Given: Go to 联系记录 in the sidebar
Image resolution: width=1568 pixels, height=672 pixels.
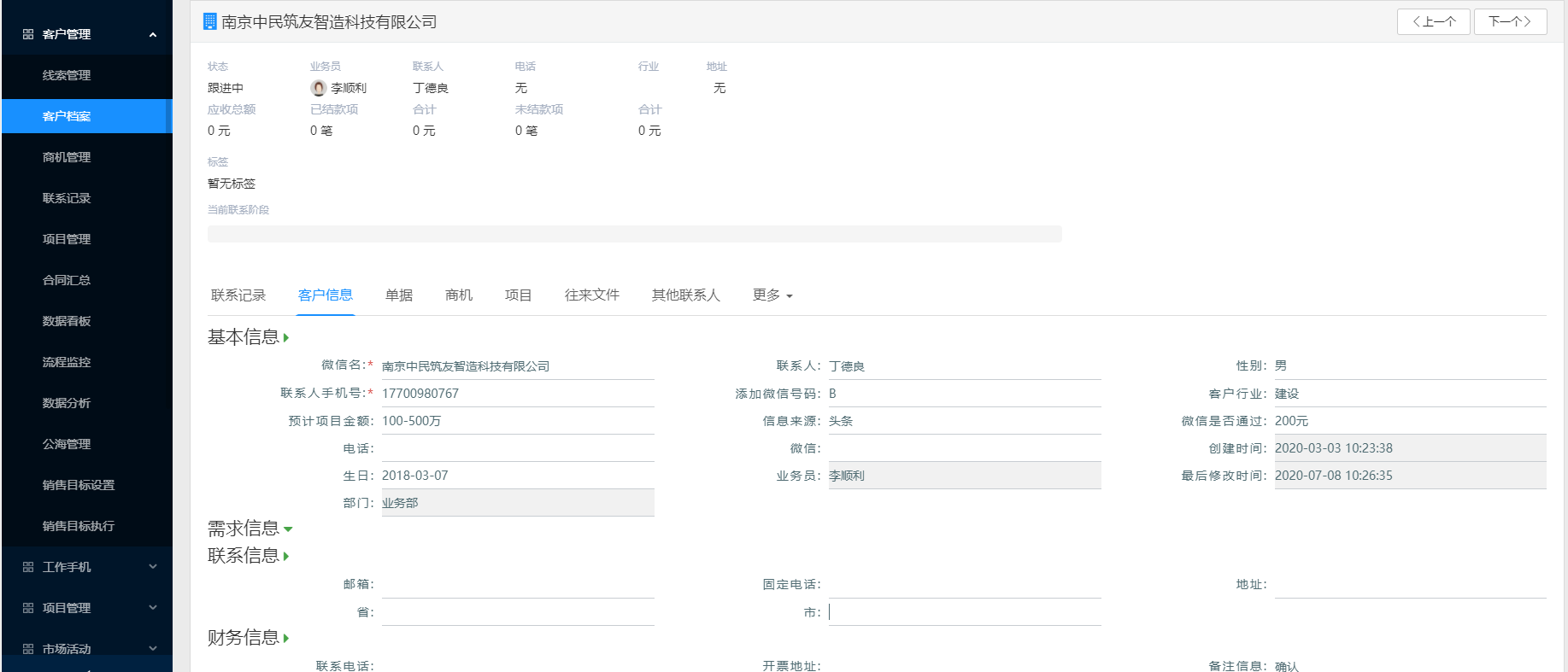Looking at the screenshot, I should (x=86, y=198).
